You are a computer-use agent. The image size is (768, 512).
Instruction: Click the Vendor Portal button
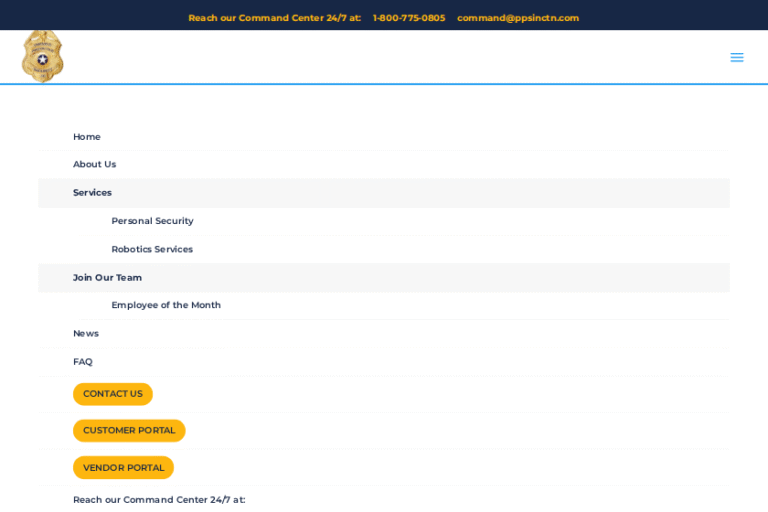point(123,468)
